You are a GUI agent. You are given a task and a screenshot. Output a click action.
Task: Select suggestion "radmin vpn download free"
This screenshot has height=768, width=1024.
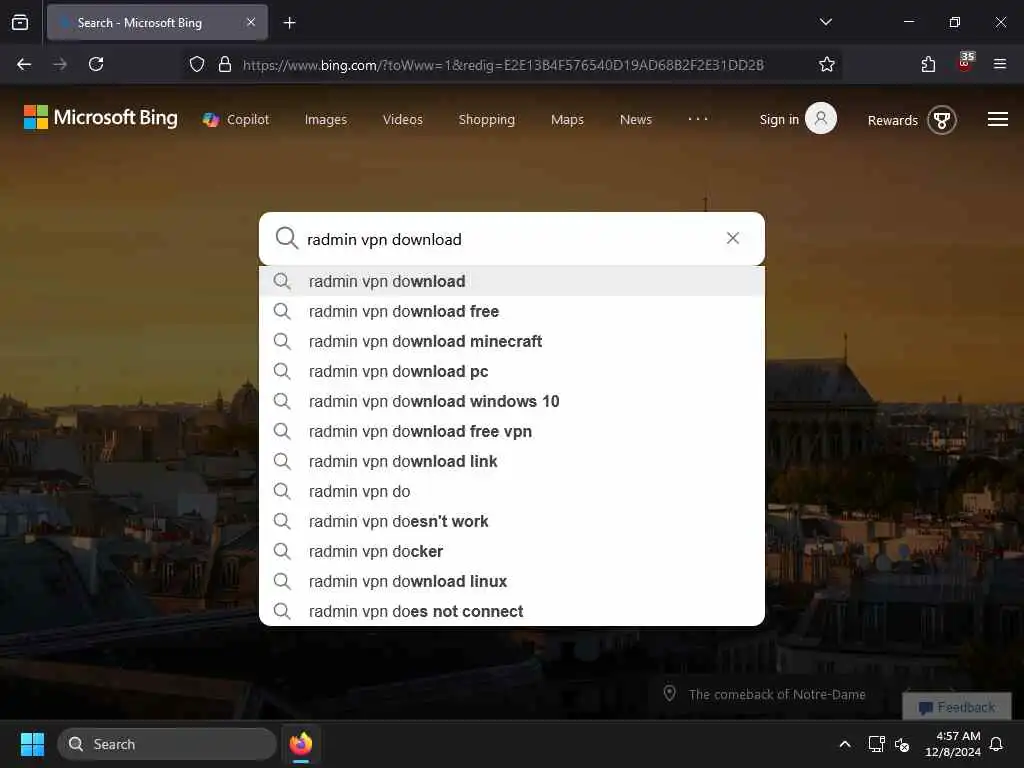(x=511, y=312)
